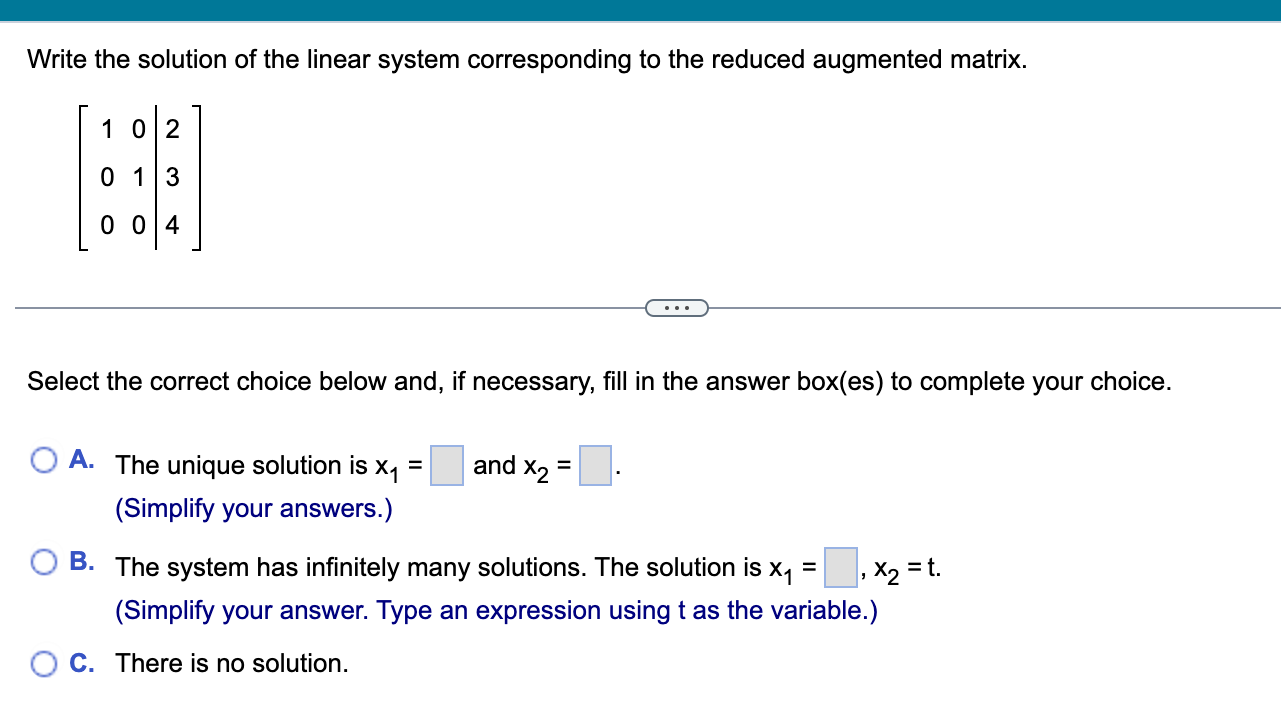1281x715 pixels.
Task: Select radio button for choice A
Action: click(44, 459)
